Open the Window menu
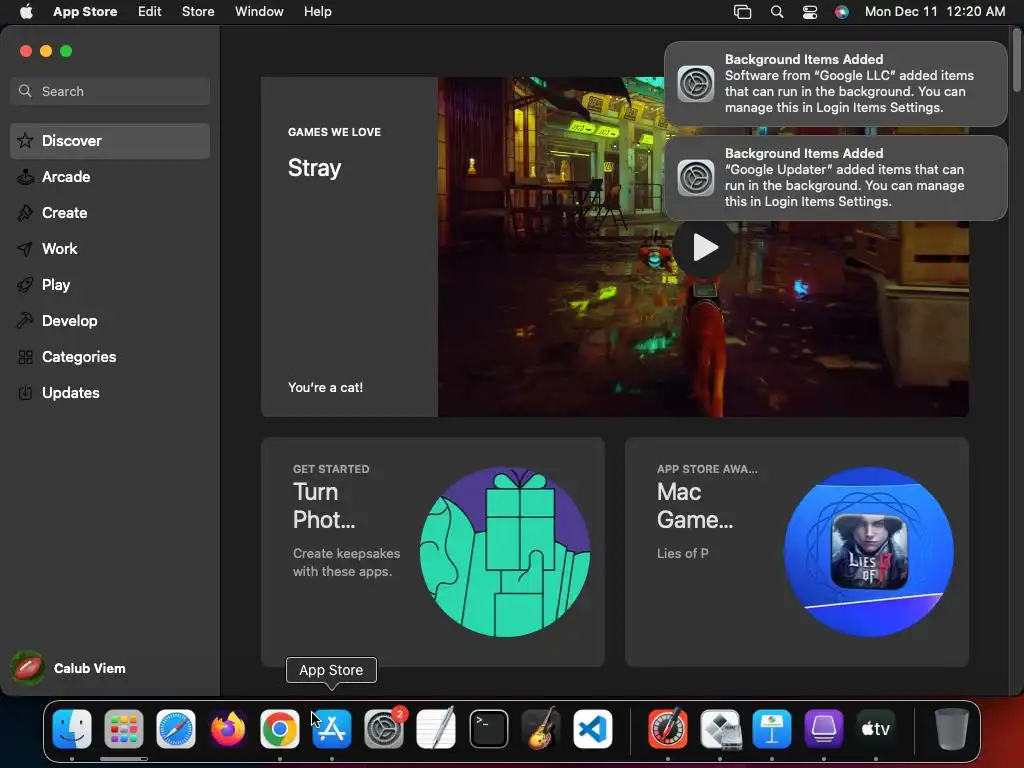Screen dimensions: 1024x768 coord(259,12)
